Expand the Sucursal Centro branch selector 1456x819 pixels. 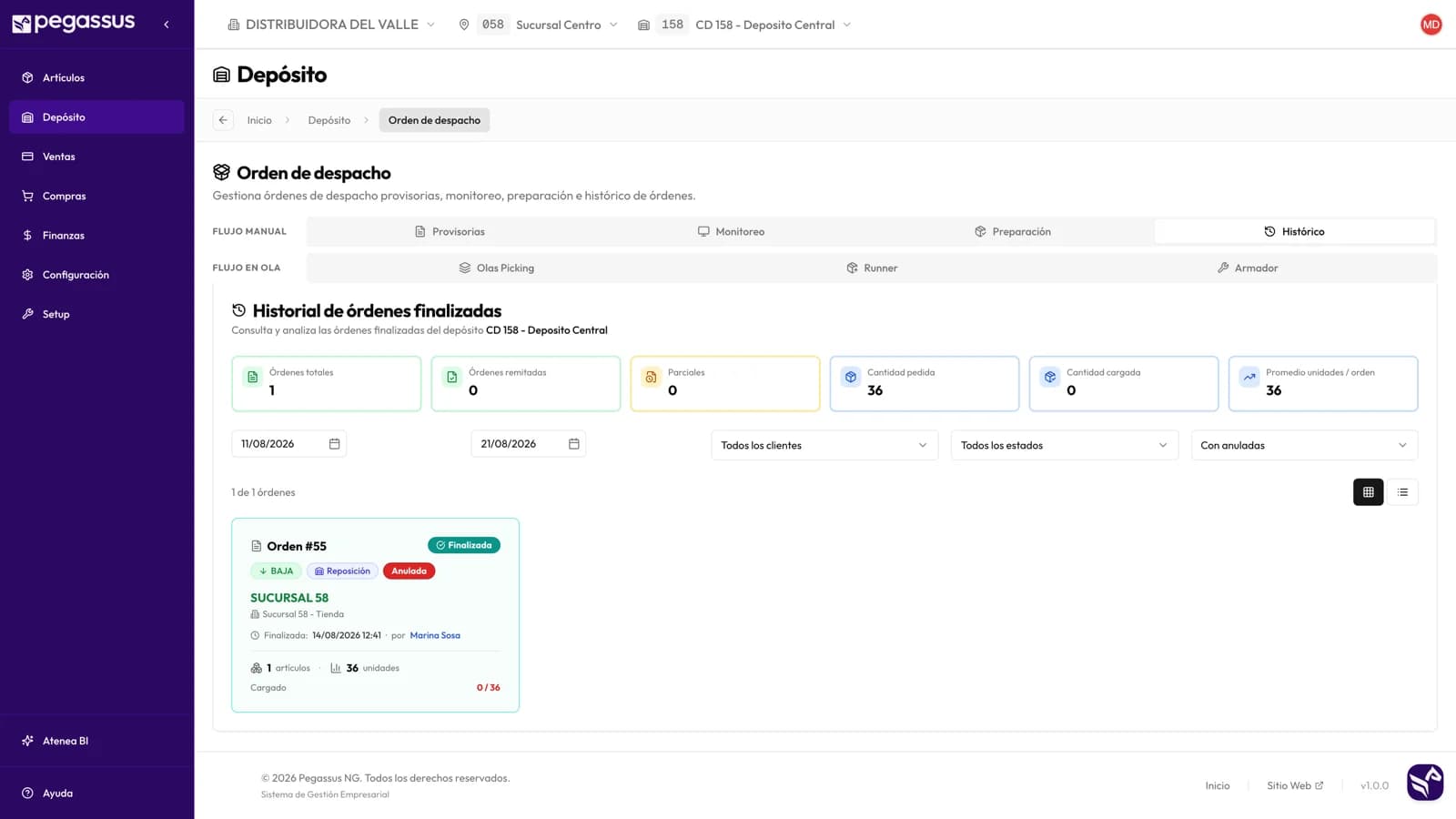point(538,25)
